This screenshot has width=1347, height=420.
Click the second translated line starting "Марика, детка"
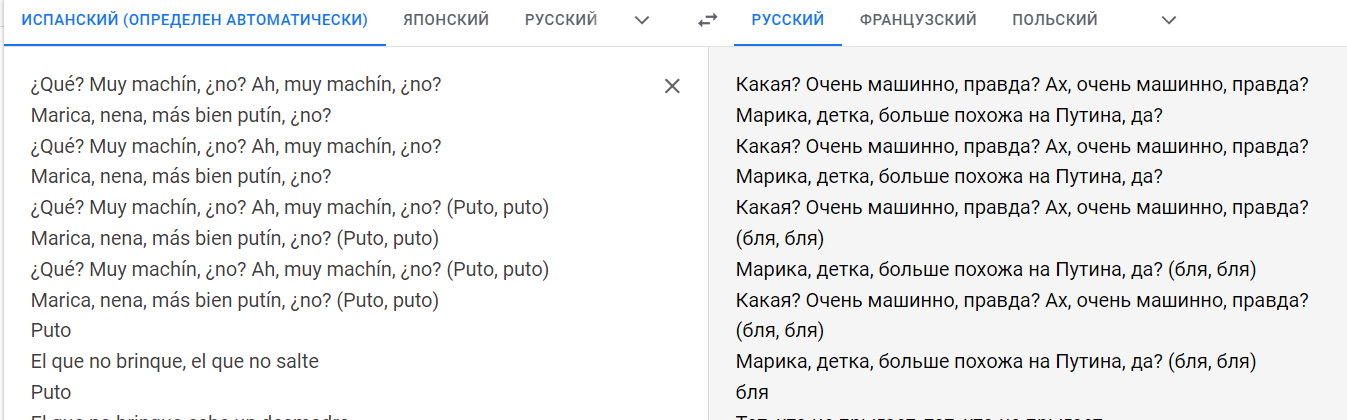click(949, 177)
